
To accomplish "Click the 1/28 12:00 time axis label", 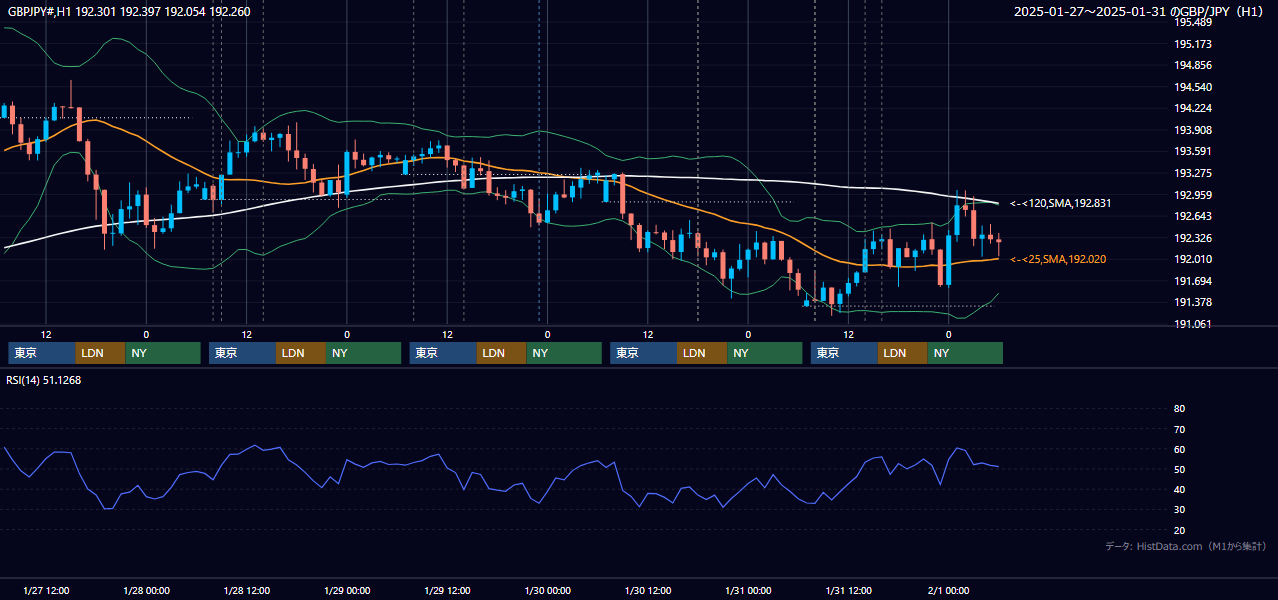I will pos(246,591).
